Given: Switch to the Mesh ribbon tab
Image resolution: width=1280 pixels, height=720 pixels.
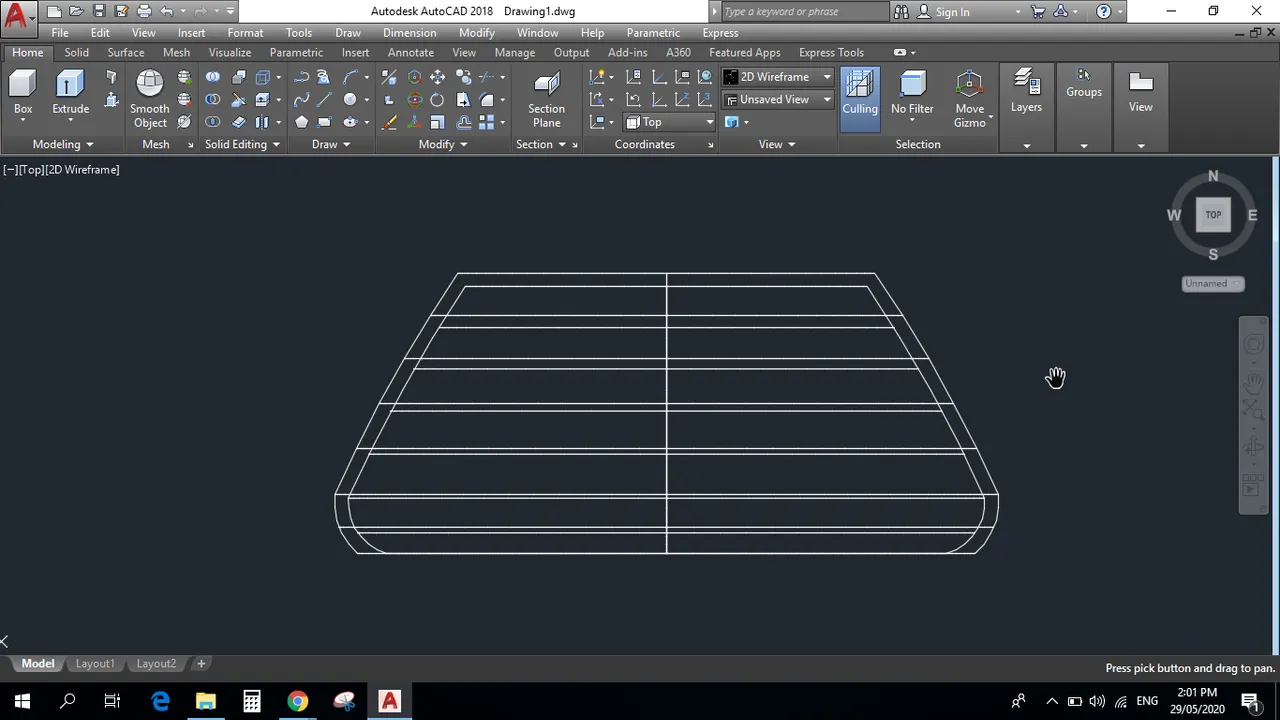Looking at the screenshot, I should click(176, 52).
